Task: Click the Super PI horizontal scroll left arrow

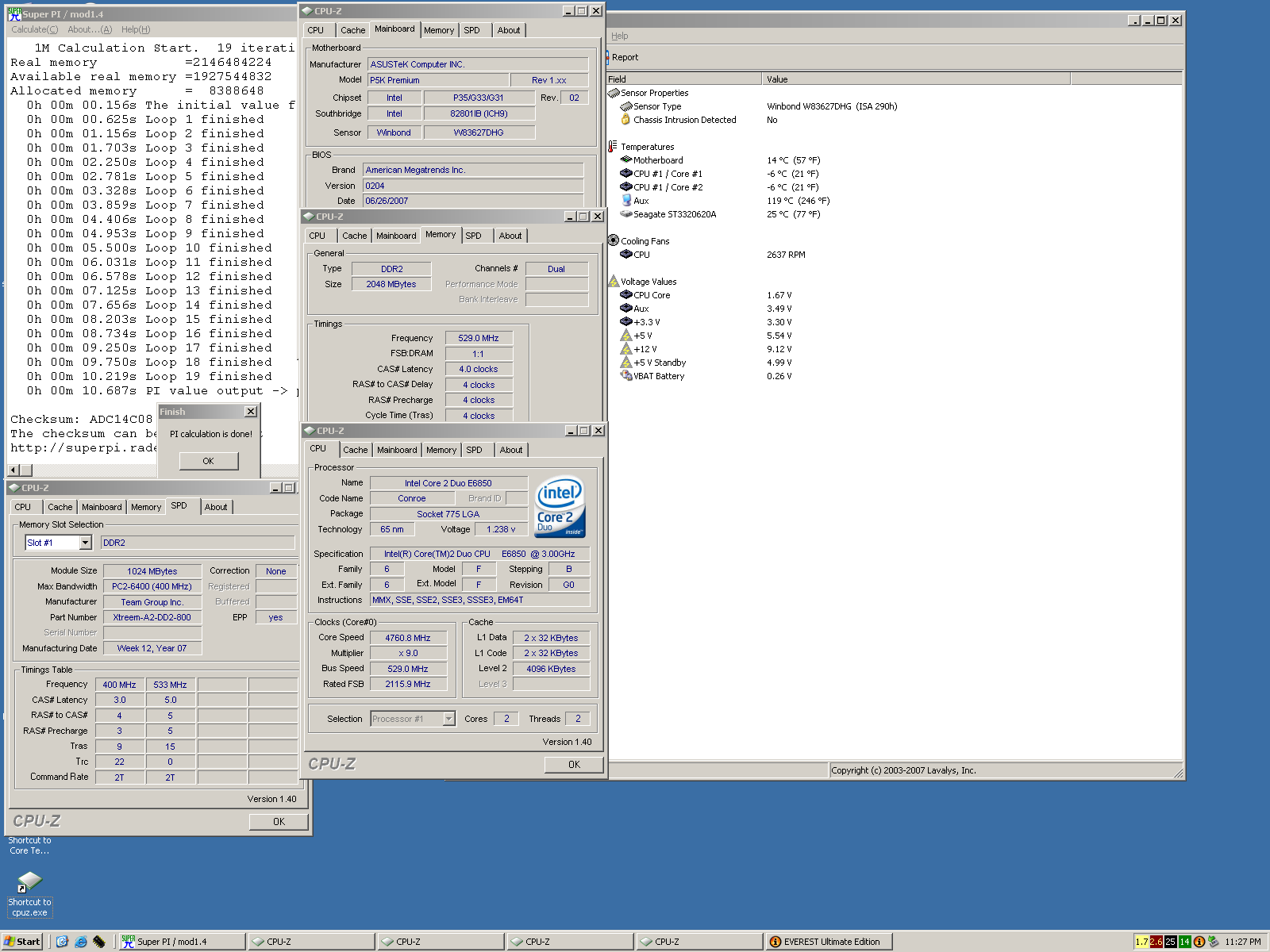Action: coord(14,470)
